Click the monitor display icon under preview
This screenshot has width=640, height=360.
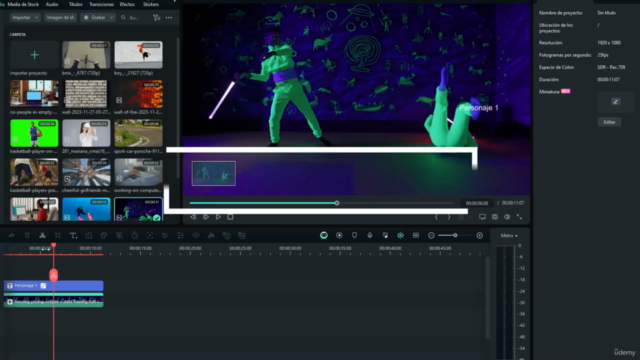point(482,217)
